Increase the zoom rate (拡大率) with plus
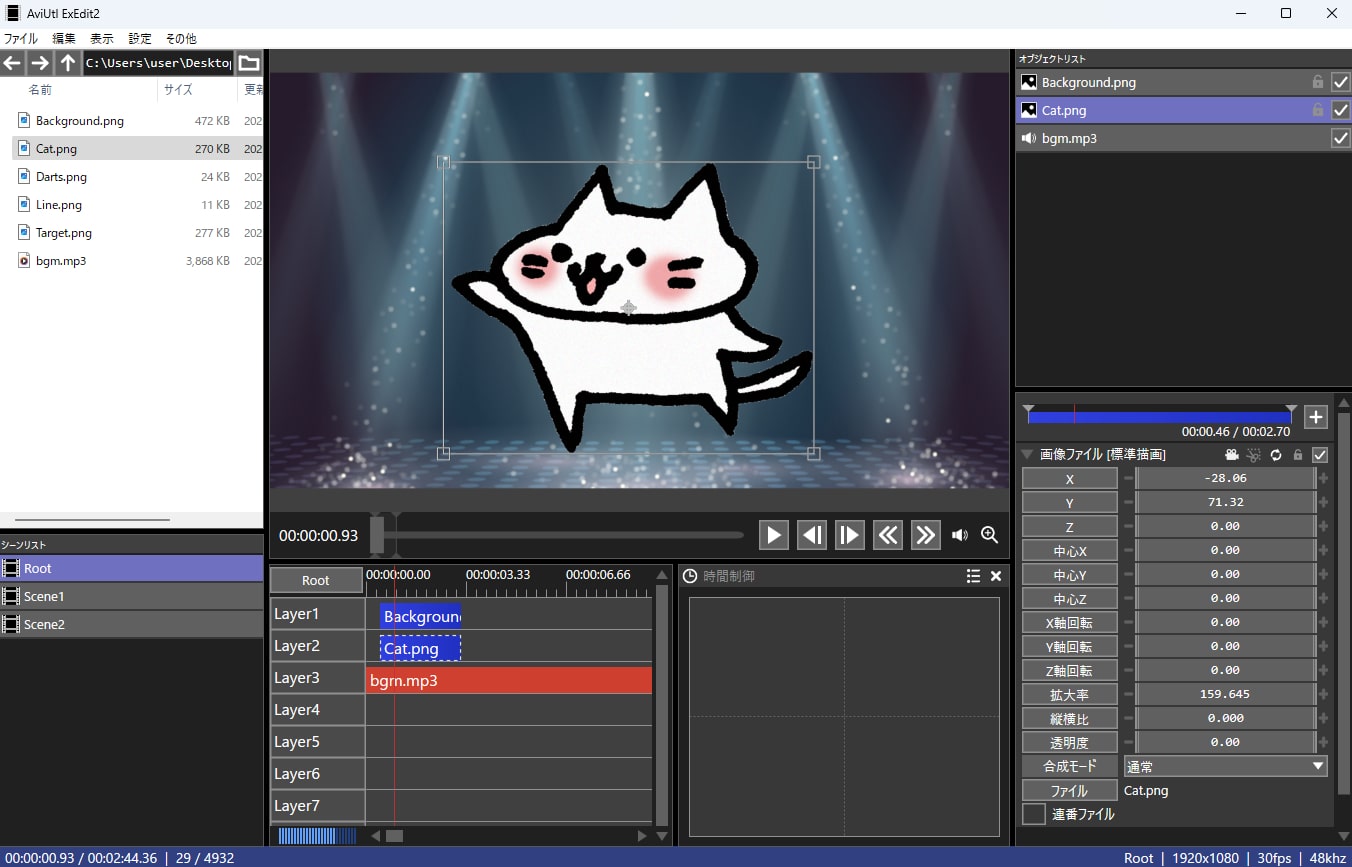 point(1324,694)
